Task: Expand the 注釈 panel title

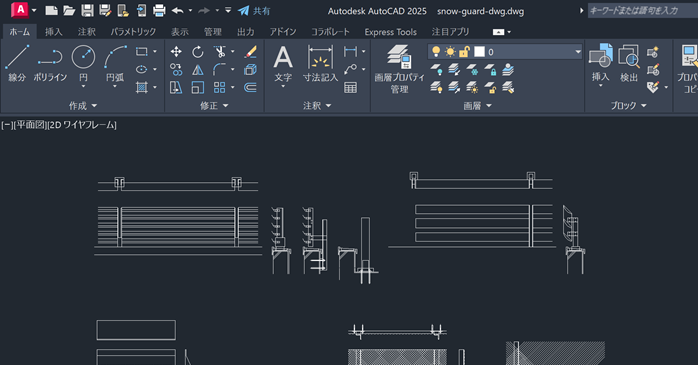Action: [x=317, y=105]
